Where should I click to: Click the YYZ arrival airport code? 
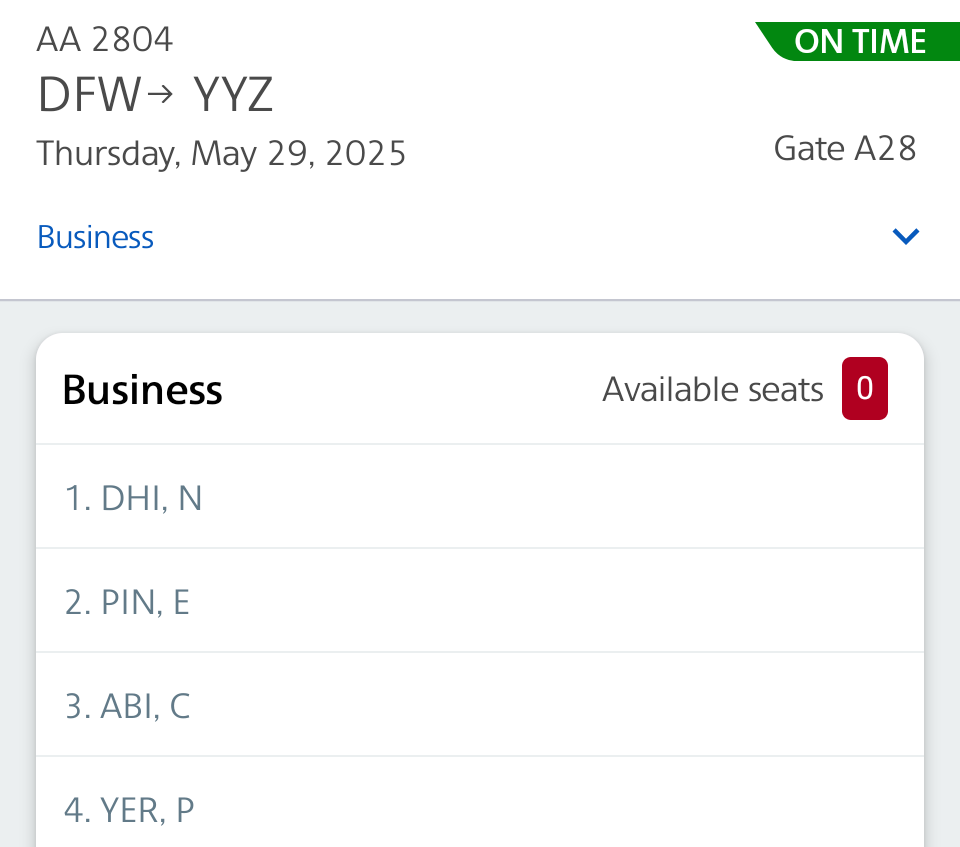point(232,93)
